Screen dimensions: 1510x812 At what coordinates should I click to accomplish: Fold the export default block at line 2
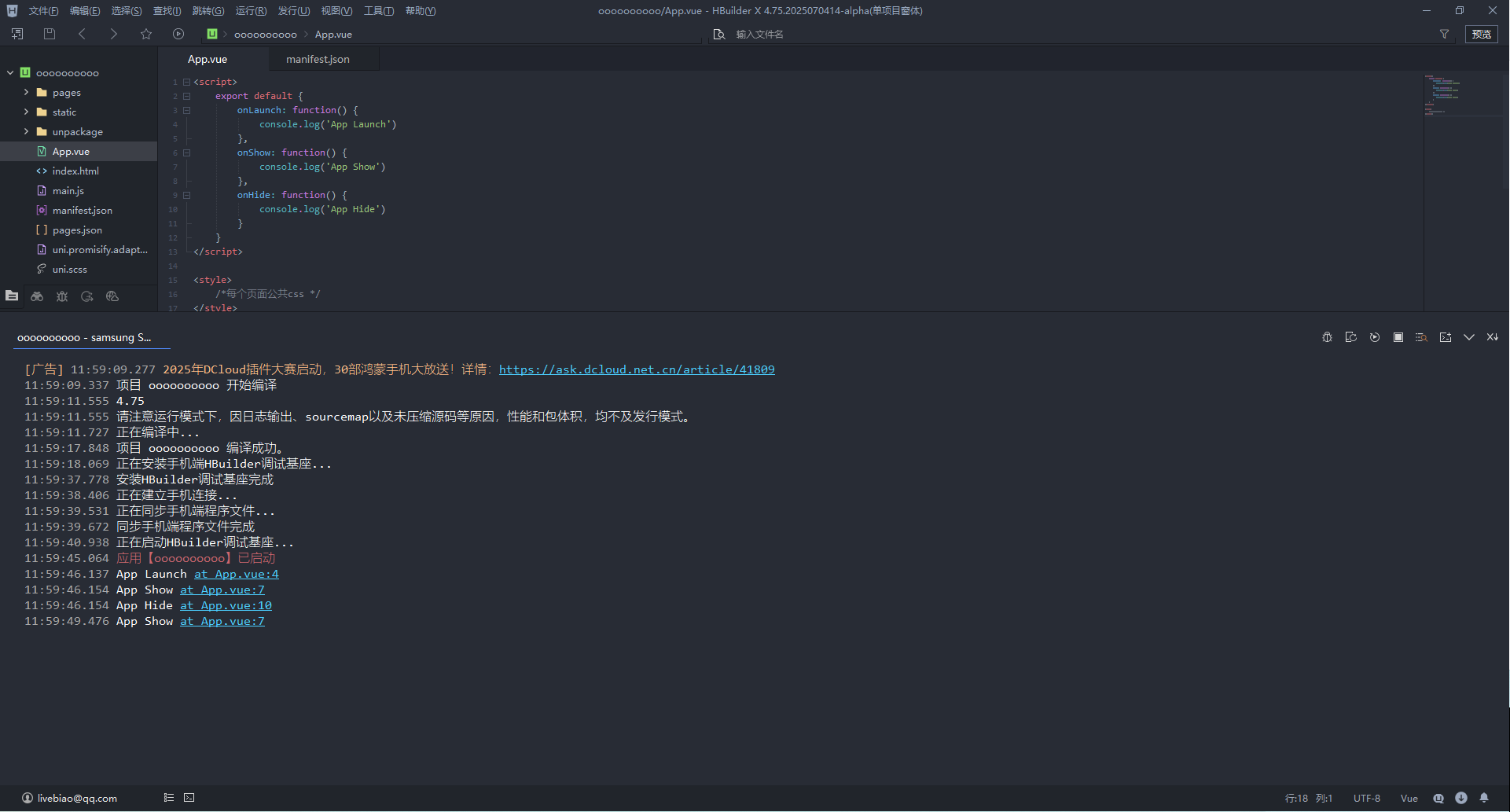point(187,96)
